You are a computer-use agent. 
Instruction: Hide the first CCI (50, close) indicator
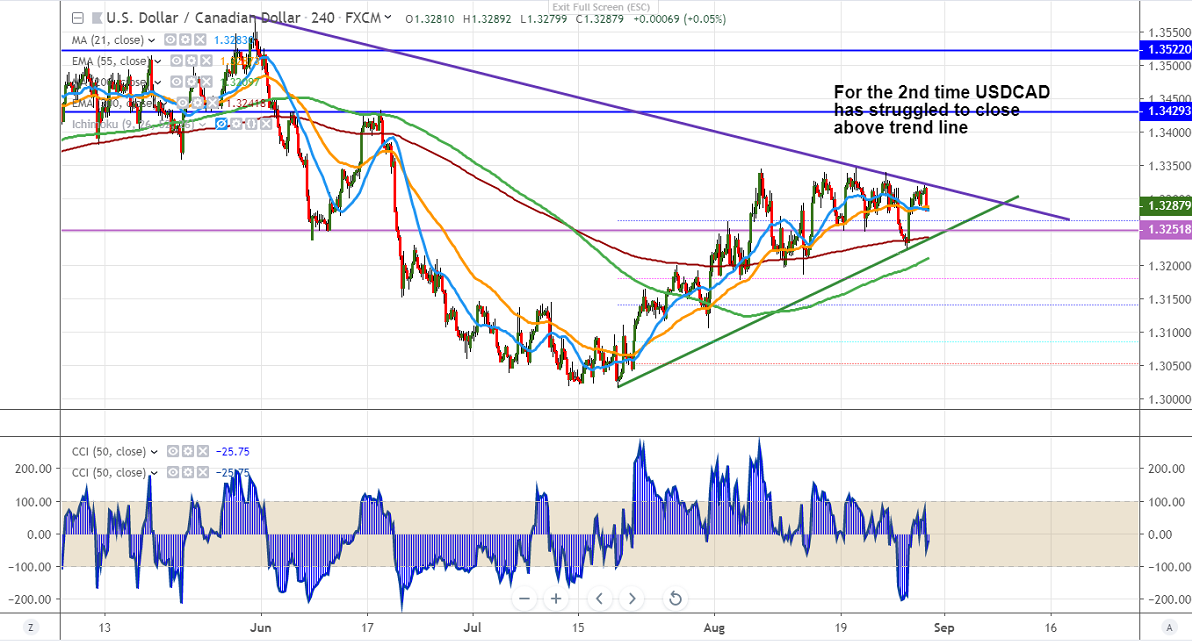[x=173, y=452]
